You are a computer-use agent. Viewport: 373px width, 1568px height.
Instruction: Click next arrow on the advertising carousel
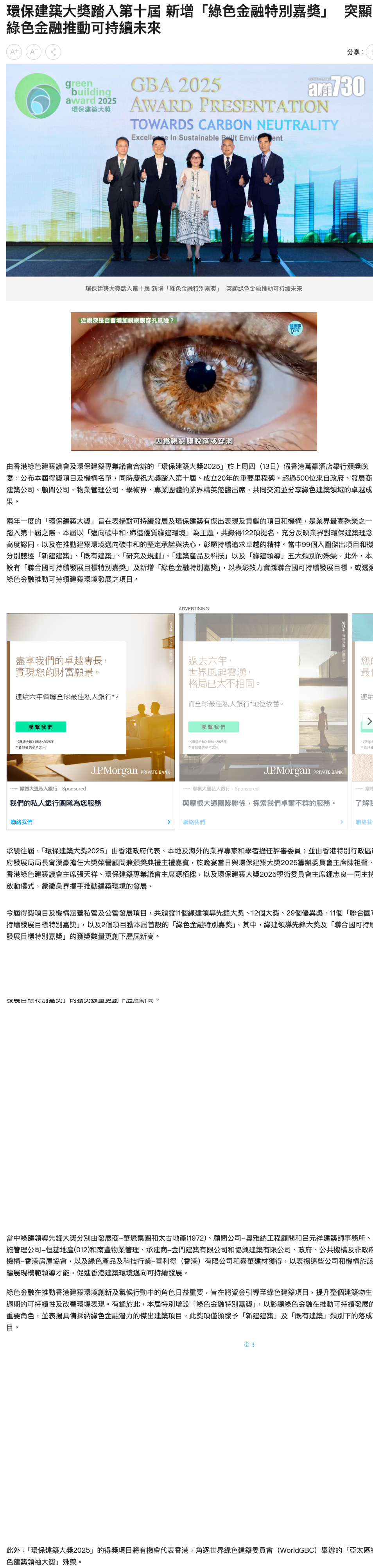[368, 721]
